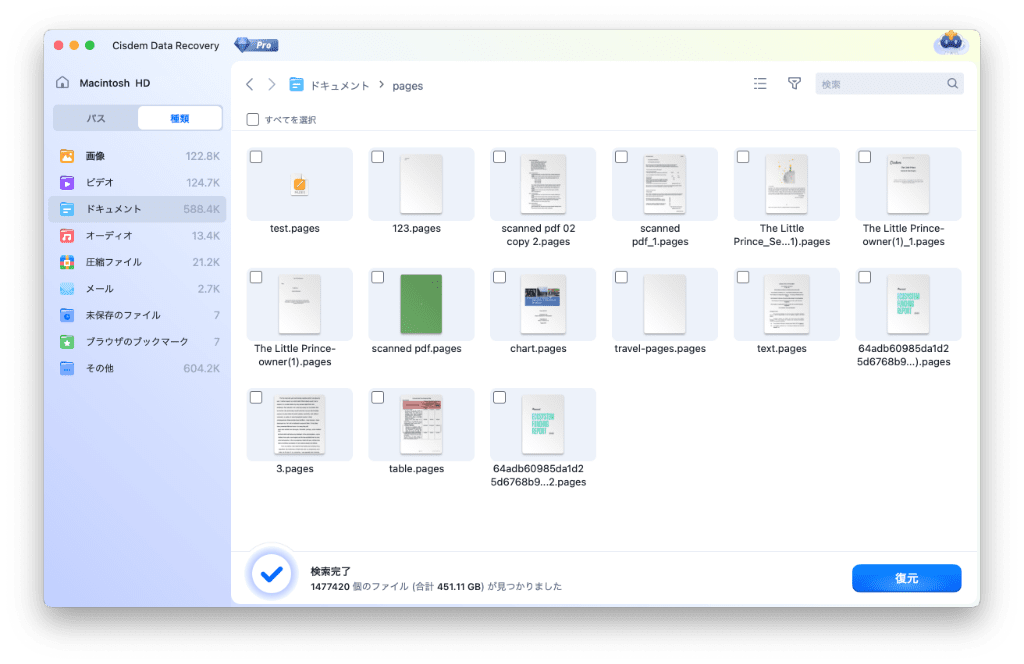
Task: Click the 588.4K document count
Action: coord(201,209)
